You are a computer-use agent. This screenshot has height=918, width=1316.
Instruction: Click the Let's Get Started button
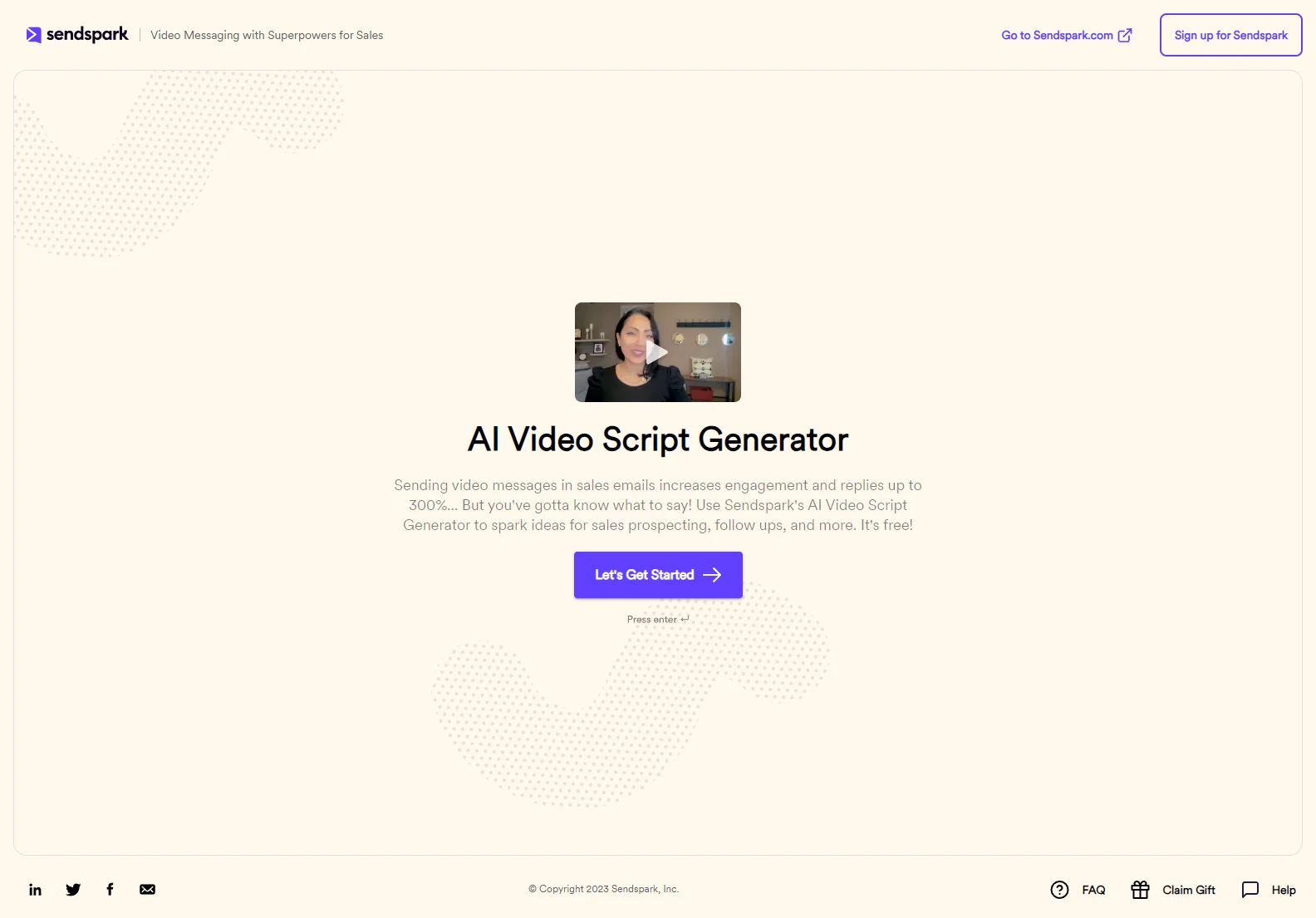click(658, 575)
